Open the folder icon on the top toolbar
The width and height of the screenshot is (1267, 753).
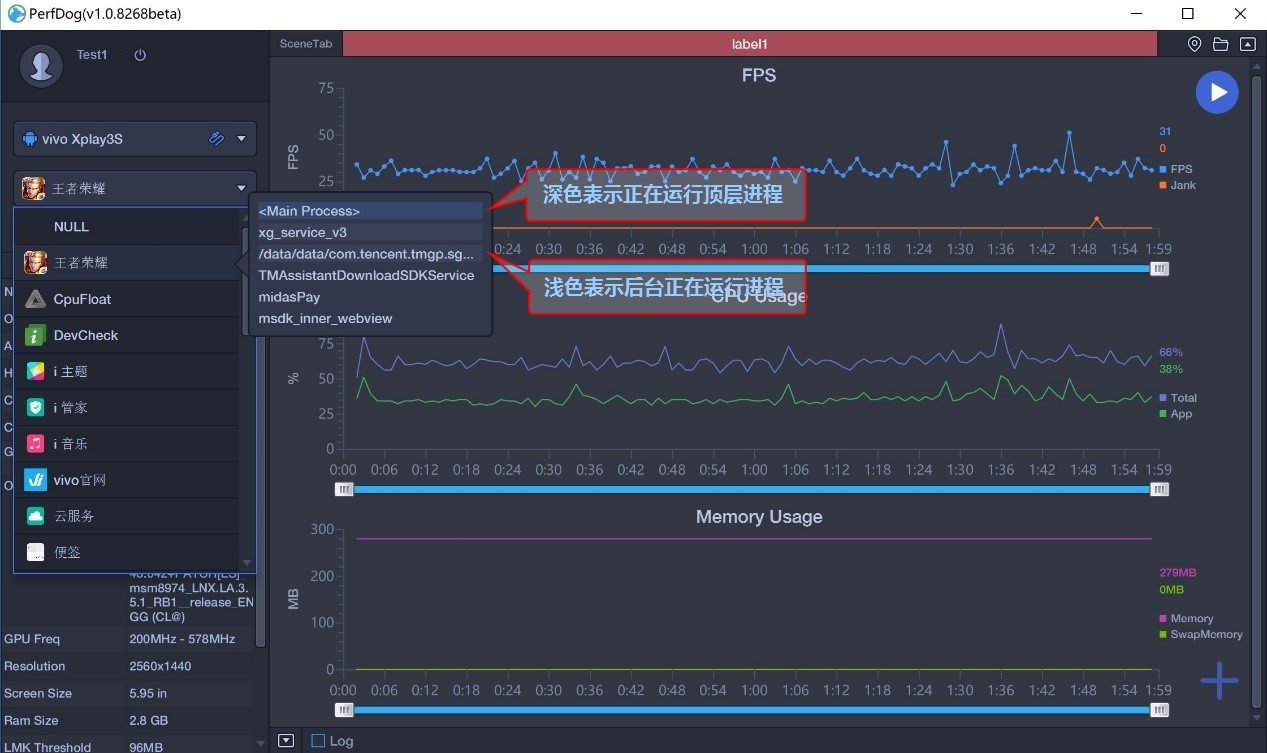1220,43
